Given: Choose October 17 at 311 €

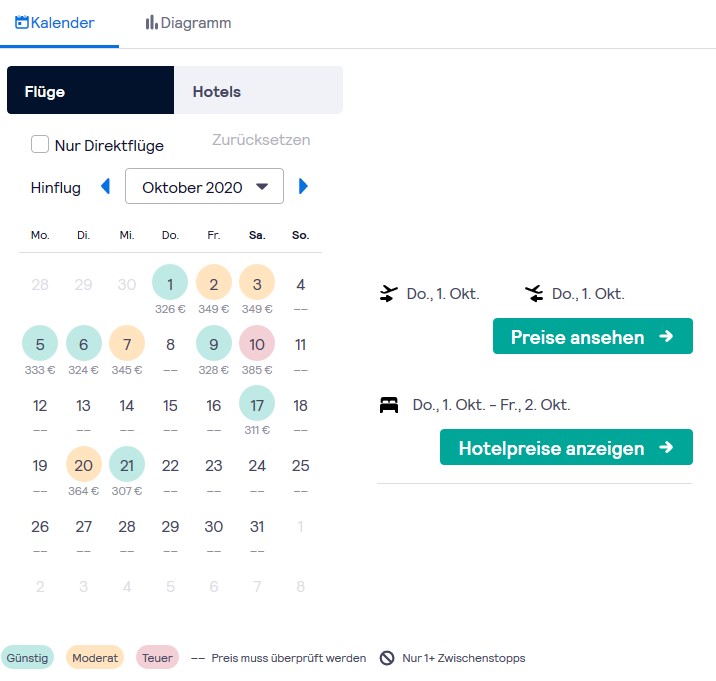Looking at the screenshot, I should (x=257, y=405).
